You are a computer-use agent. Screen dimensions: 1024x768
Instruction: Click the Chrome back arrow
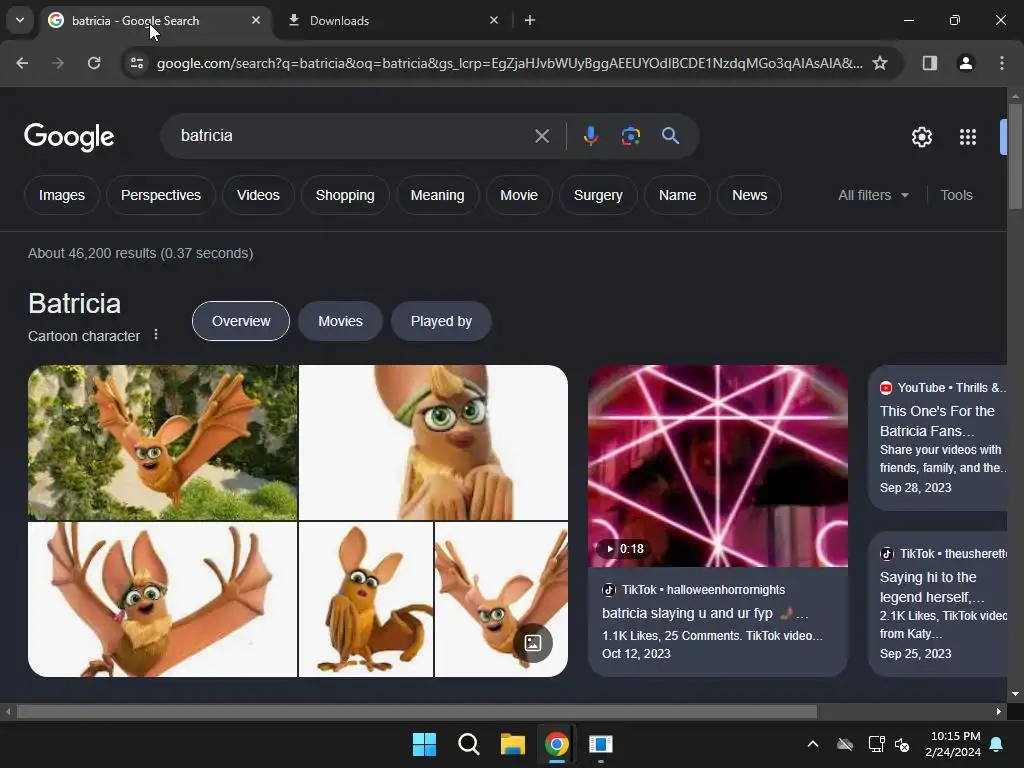point(22,63)
